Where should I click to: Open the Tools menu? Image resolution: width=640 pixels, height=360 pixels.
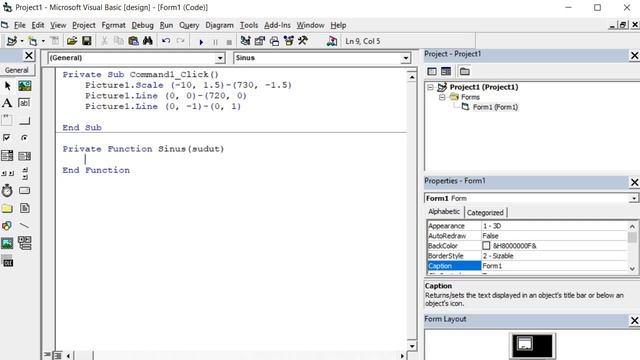[x=249, y=25]
